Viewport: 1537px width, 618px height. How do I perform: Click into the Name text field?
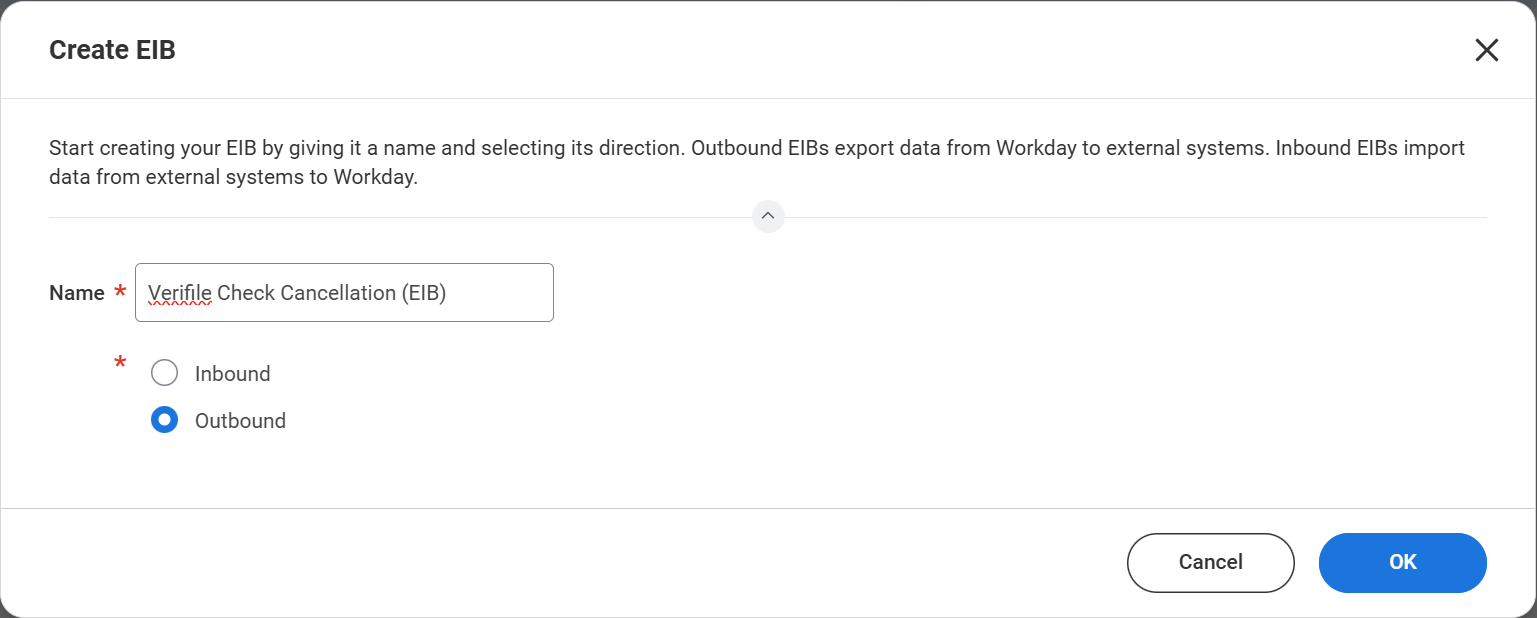point(344,292)
